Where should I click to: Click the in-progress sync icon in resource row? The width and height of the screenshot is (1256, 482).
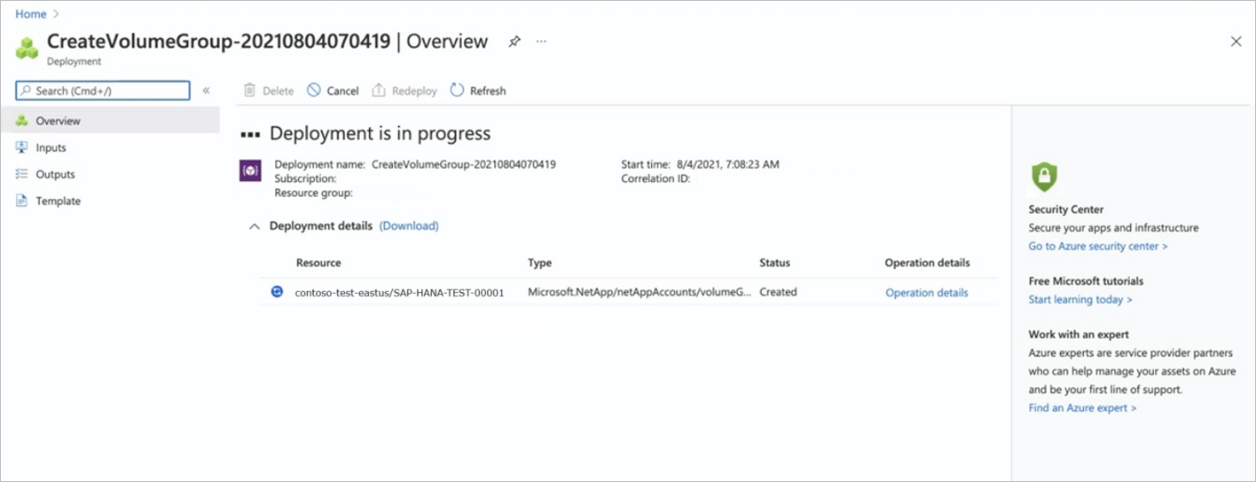pos(277,292)
